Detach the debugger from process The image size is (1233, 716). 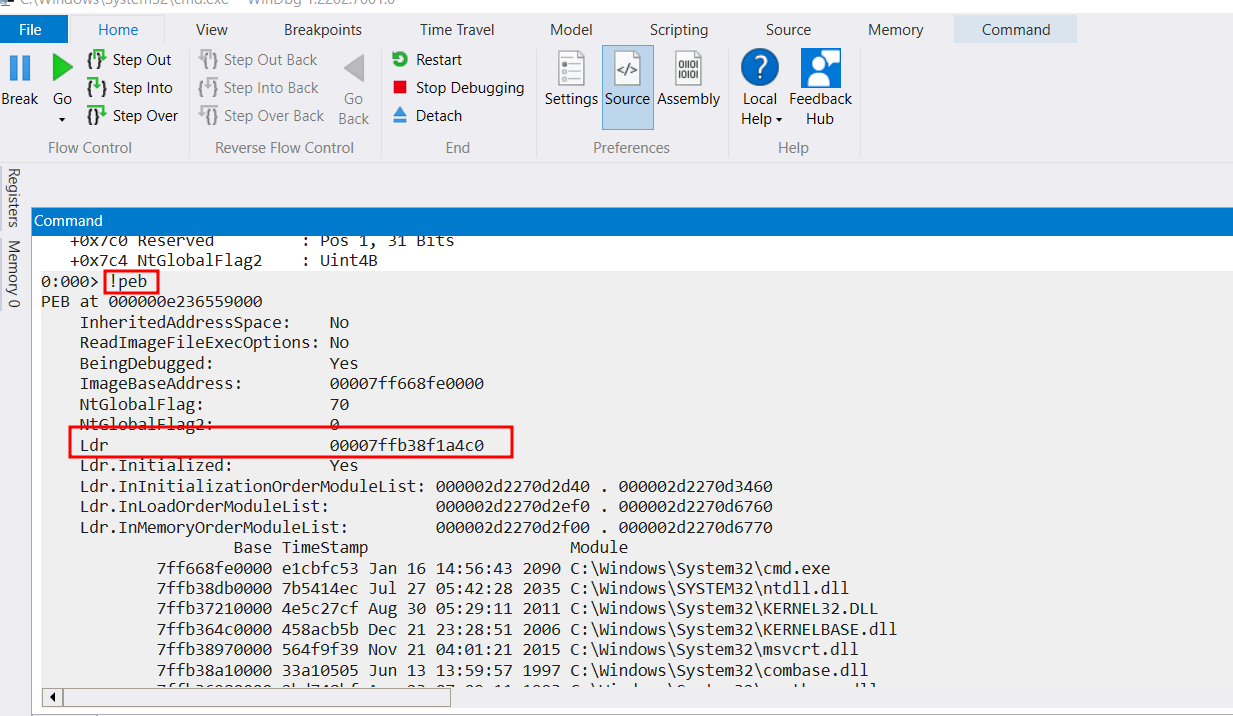427,116
